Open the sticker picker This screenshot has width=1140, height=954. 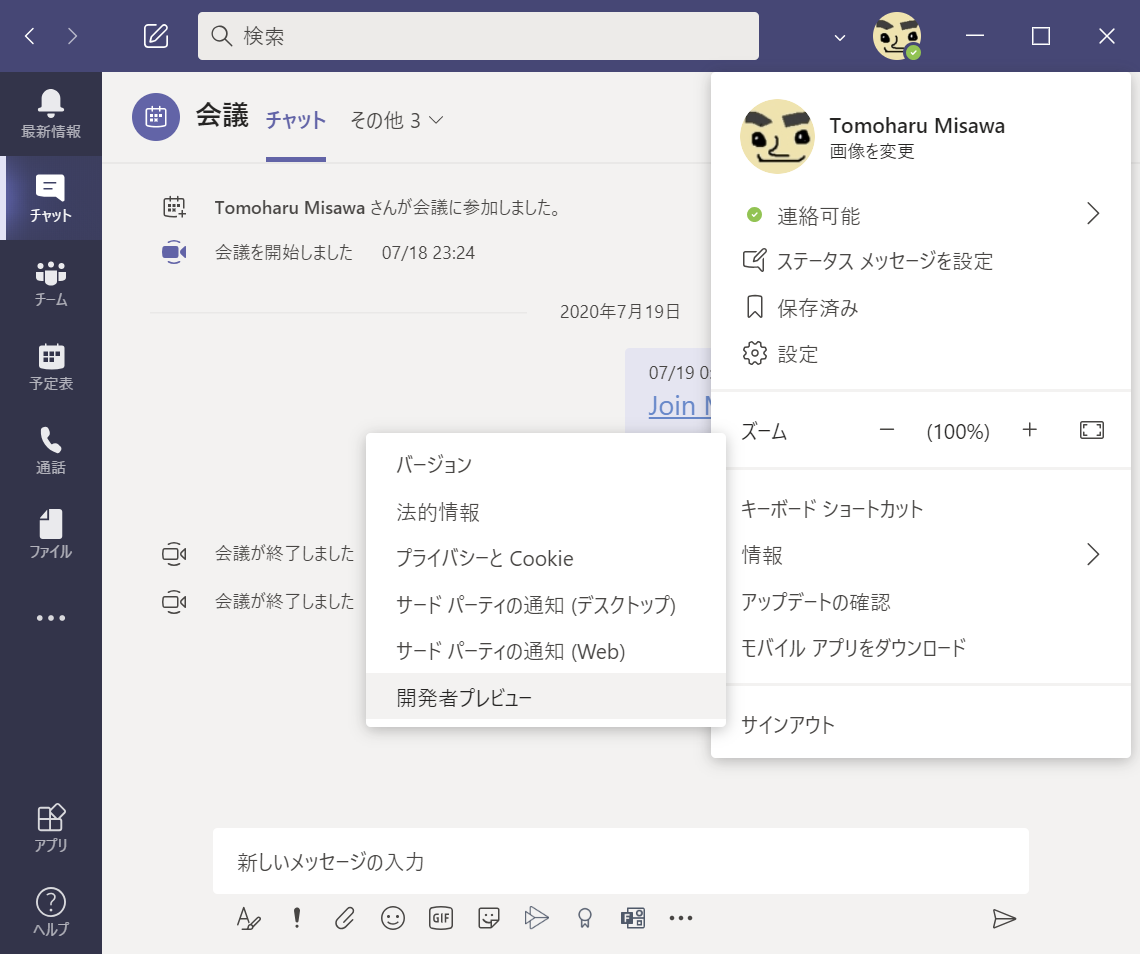[x=489, y=918]
